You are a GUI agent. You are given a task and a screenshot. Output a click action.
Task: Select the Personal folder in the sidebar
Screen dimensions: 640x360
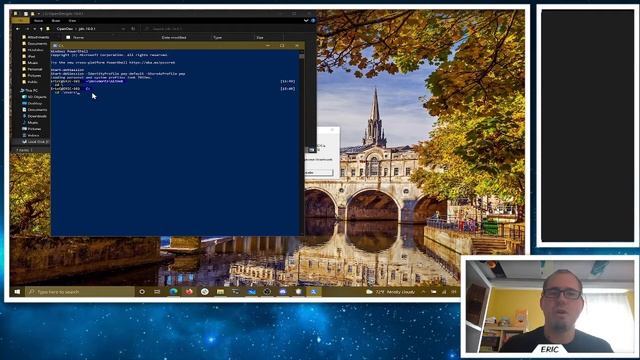pos(32,69)
